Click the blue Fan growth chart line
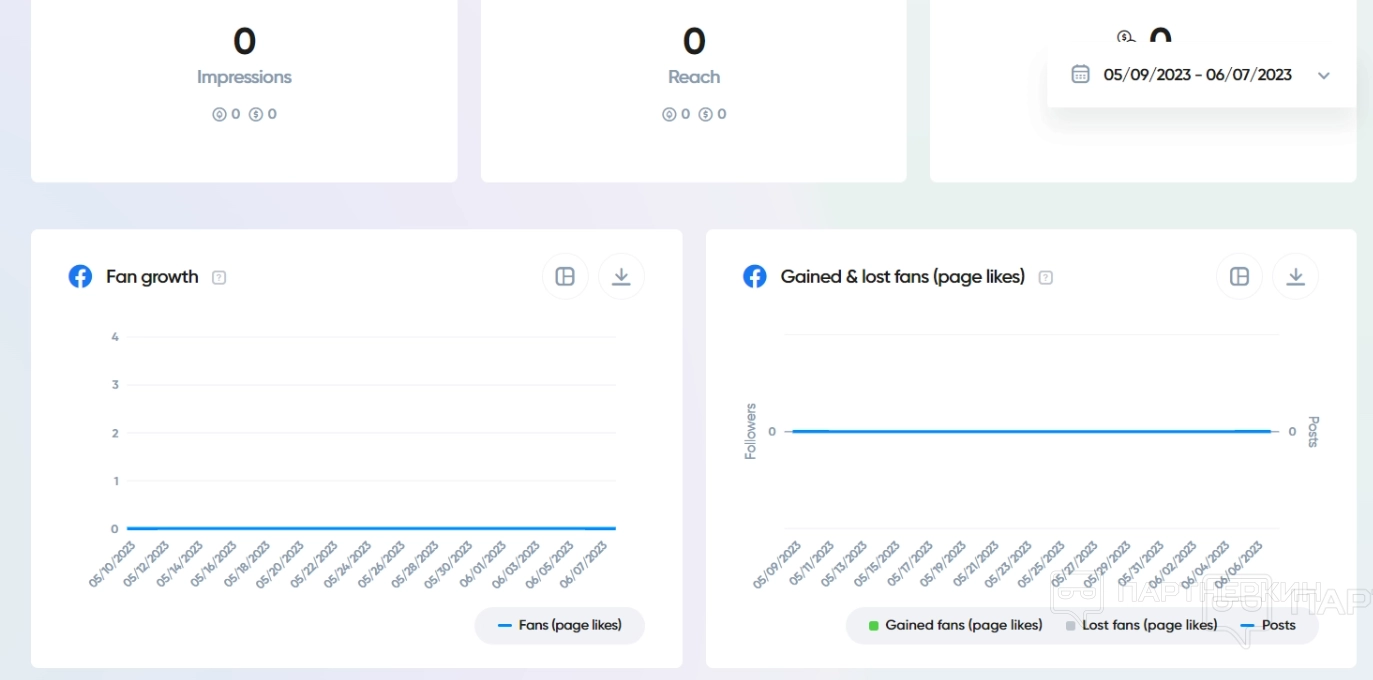Image resolution: width=1373 pixels, height=680 pixels. pos(370,528)
